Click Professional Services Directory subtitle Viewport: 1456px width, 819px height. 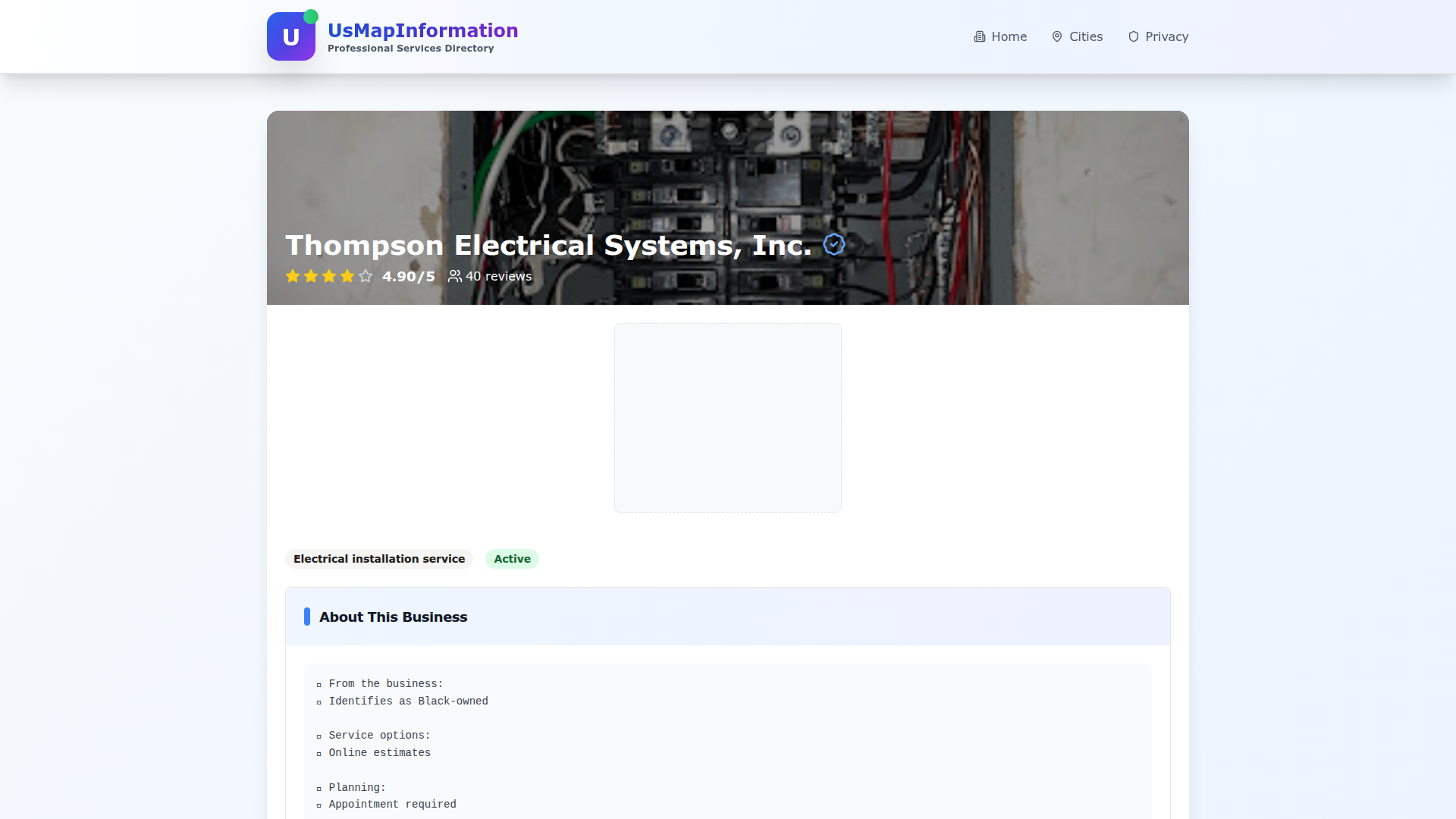410,49
